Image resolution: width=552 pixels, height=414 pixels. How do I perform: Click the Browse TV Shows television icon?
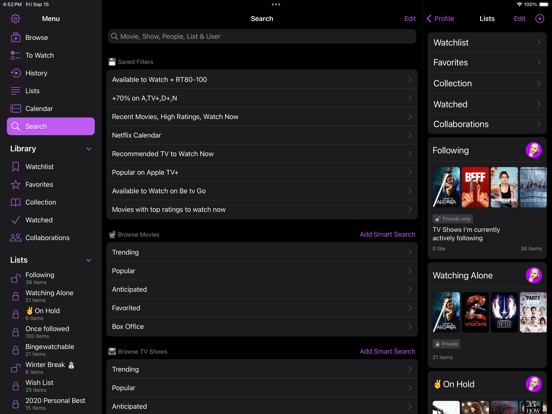pos(112,351)
